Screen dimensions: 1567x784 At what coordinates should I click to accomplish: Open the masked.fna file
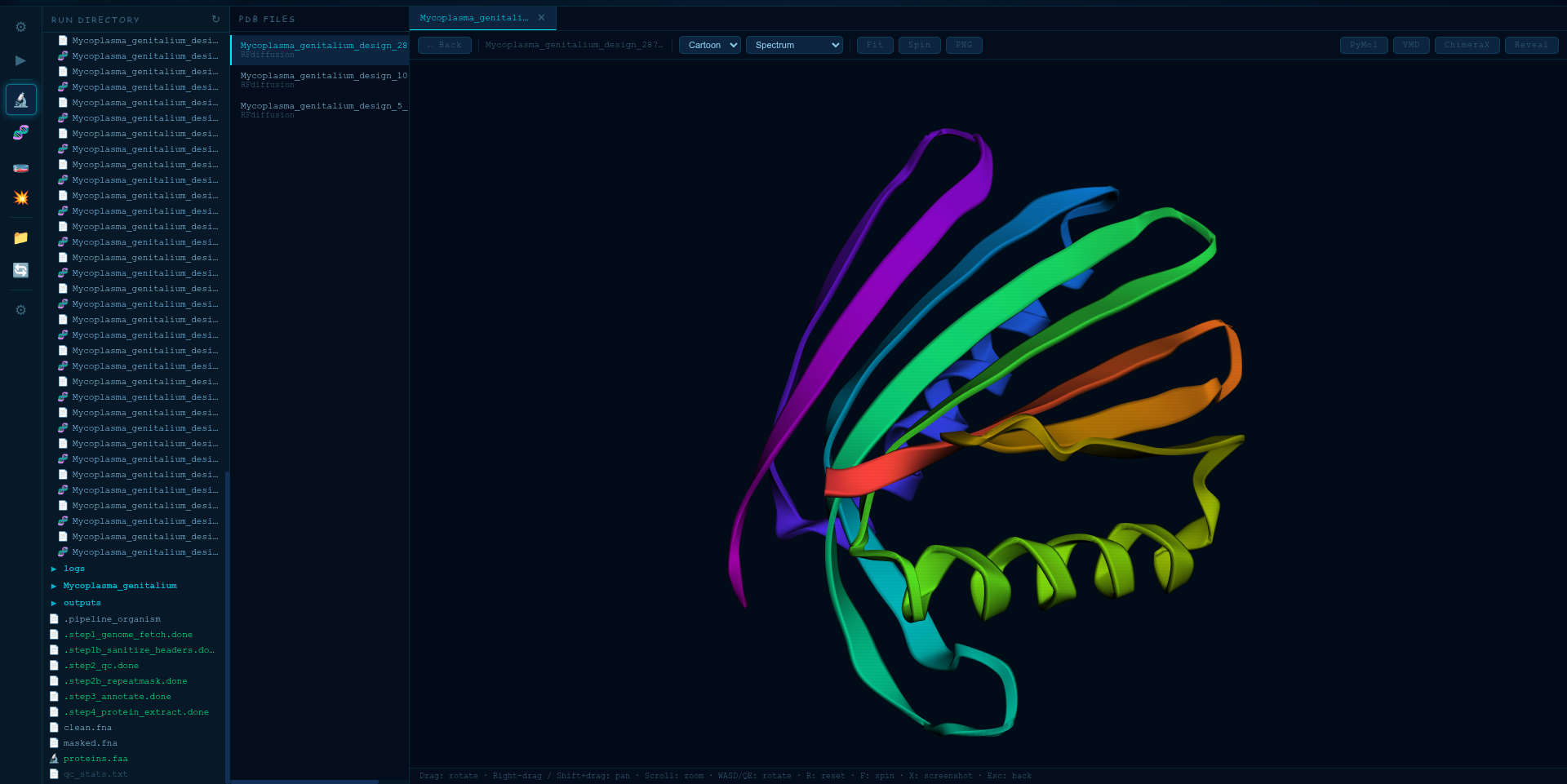tap(91, 743)
